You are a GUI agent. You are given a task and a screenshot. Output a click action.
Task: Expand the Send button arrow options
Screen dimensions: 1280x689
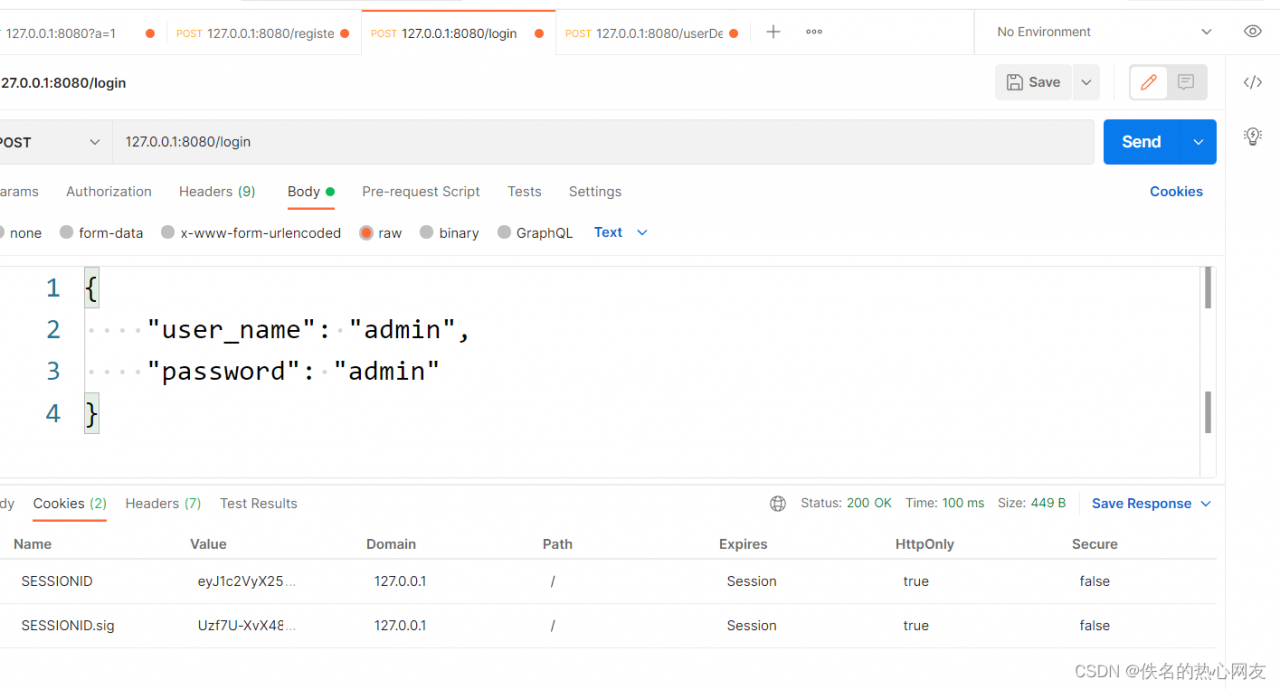(1198, 142)
